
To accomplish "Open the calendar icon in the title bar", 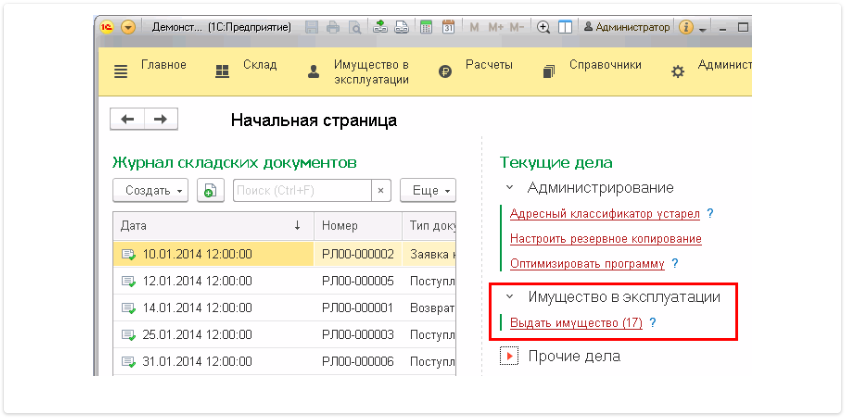I will [x=449, y=28].
